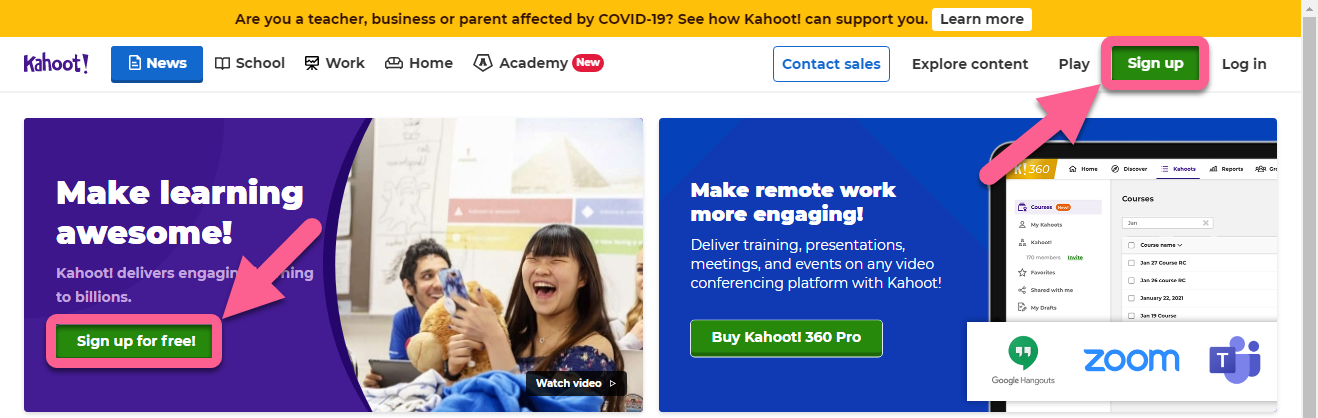The height and width of the screenshot is (418, 1318).
Task: Open the Google Hangouts icon
Action: [x=1022, y=362]
